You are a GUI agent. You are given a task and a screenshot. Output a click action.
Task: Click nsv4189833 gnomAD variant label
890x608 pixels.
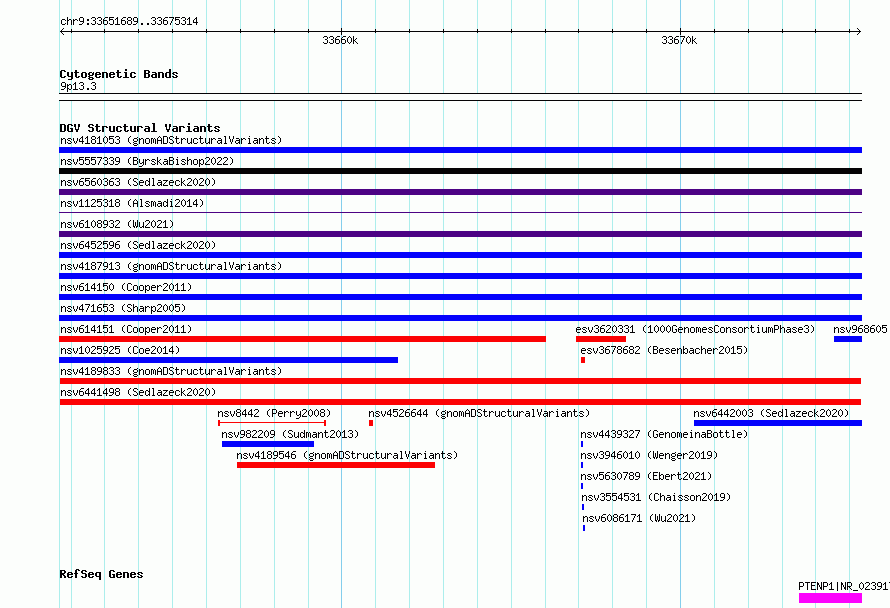(x=171, y=371)
